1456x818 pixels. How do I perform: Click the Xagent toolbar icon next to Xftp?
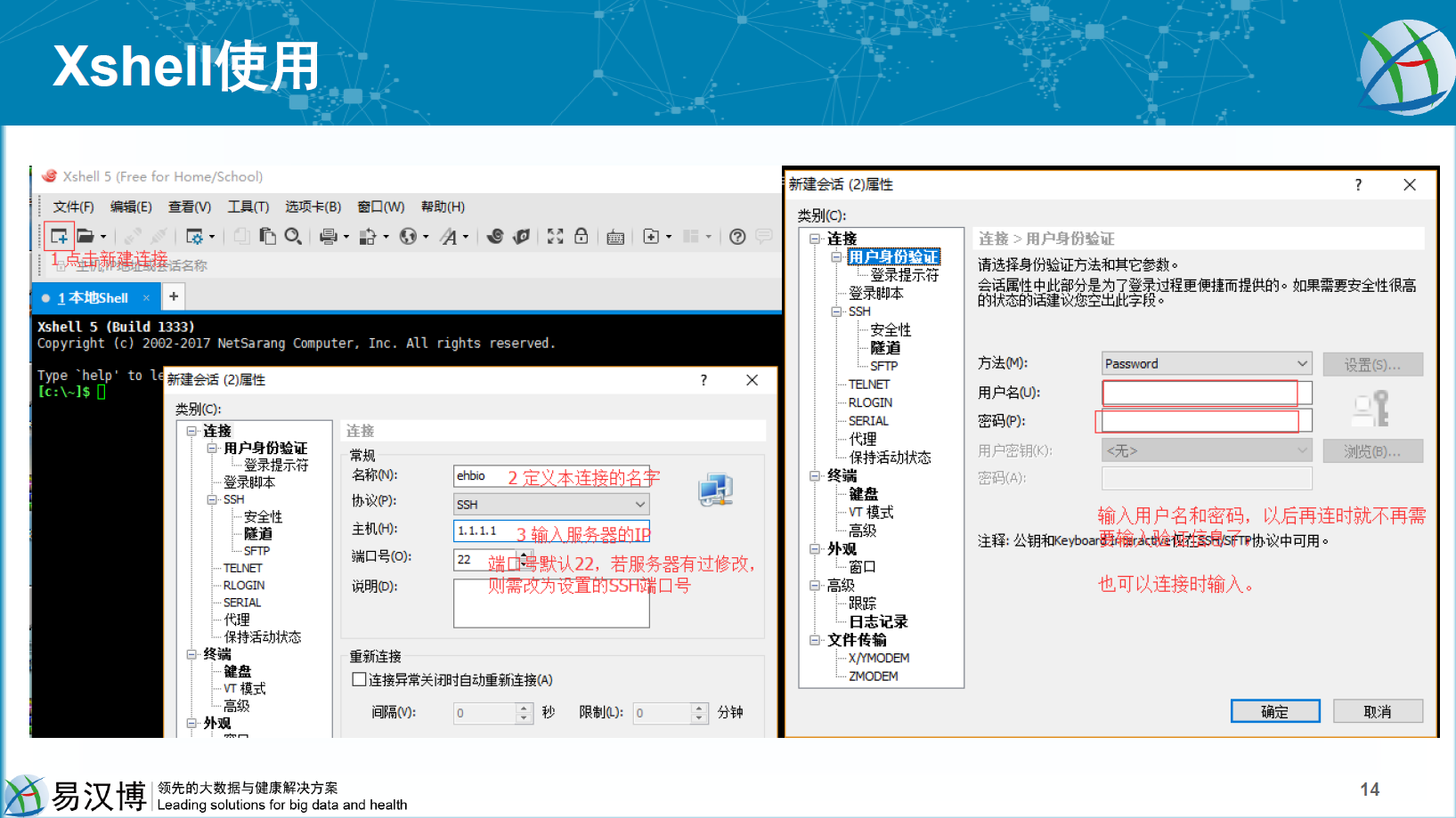522,236
